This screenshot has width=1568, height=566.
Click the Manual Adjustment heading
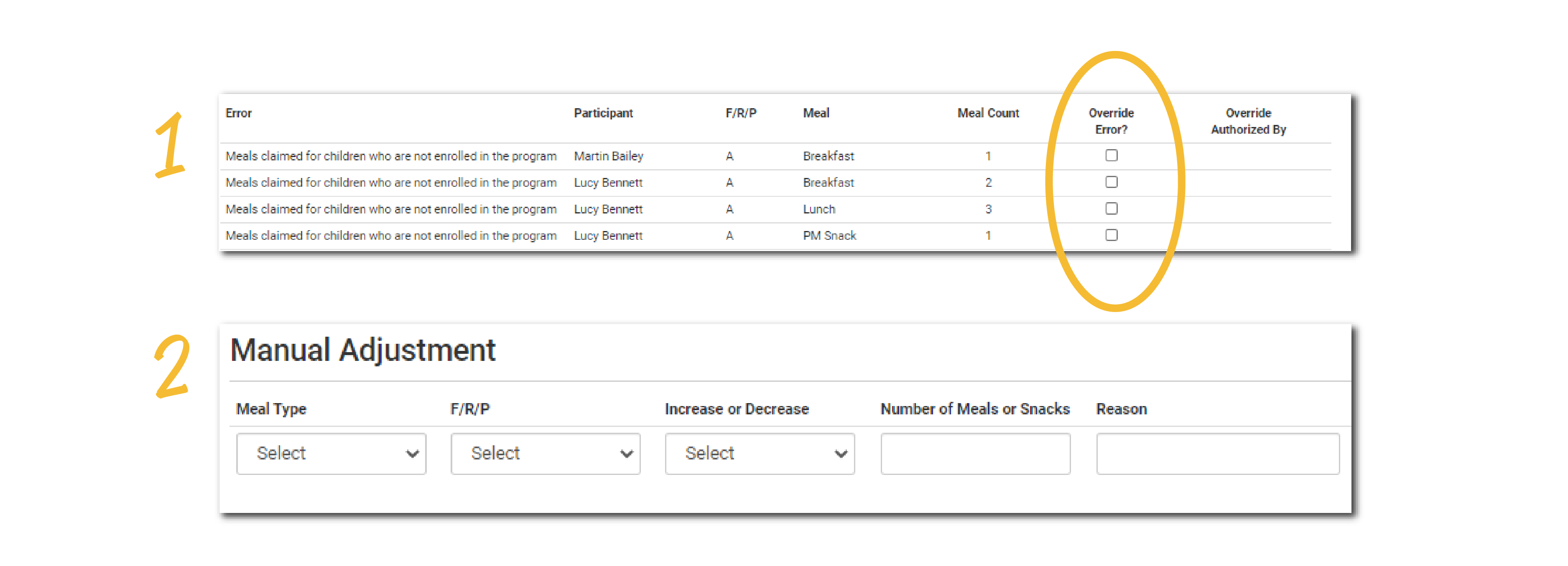point(363,350)
